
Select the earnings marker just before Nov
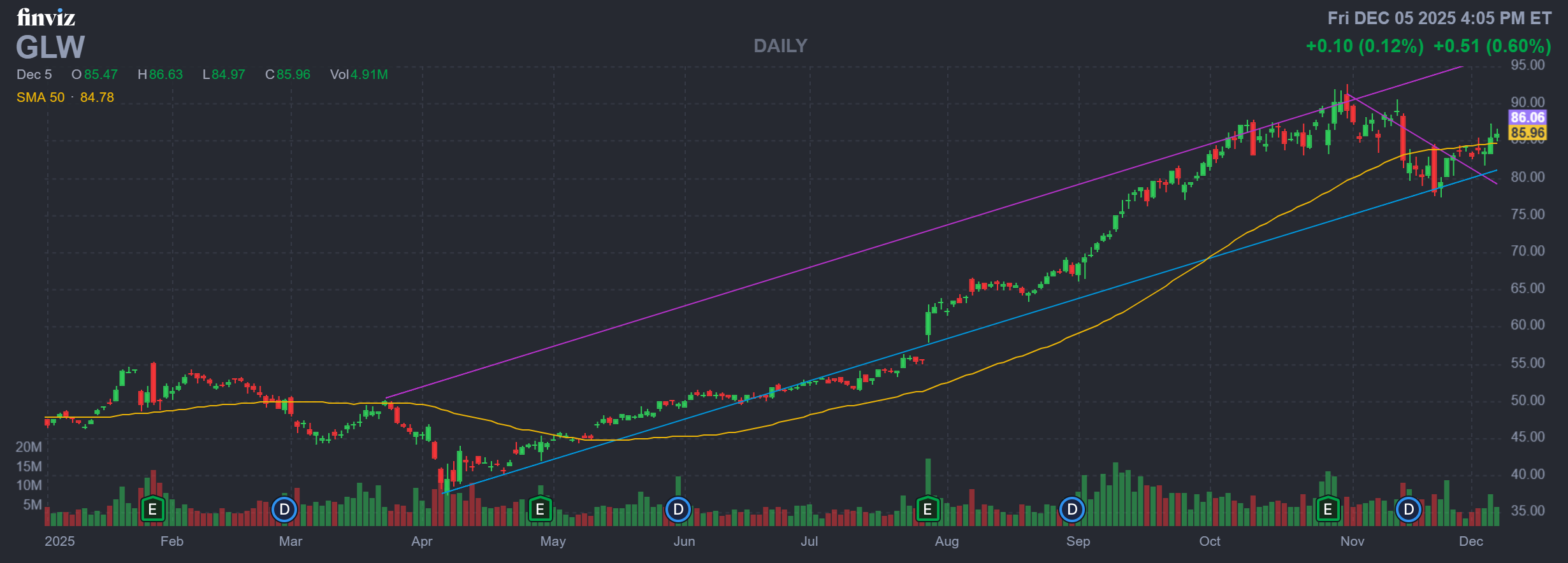1328,510
